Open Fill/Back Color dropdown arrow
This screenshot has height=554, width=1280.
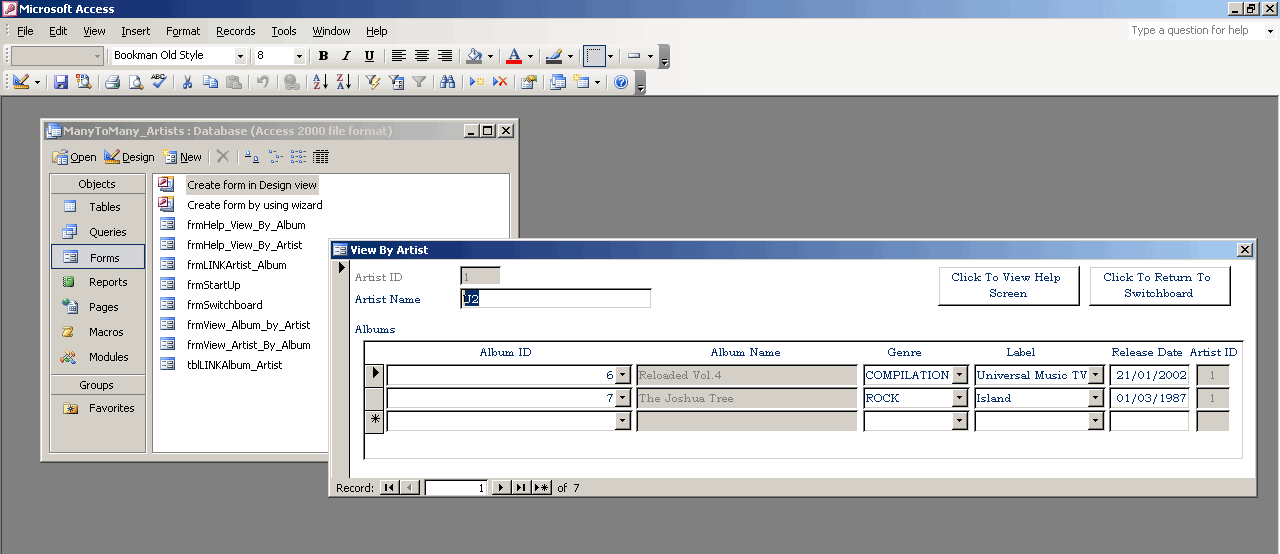[x=491, y=56]
